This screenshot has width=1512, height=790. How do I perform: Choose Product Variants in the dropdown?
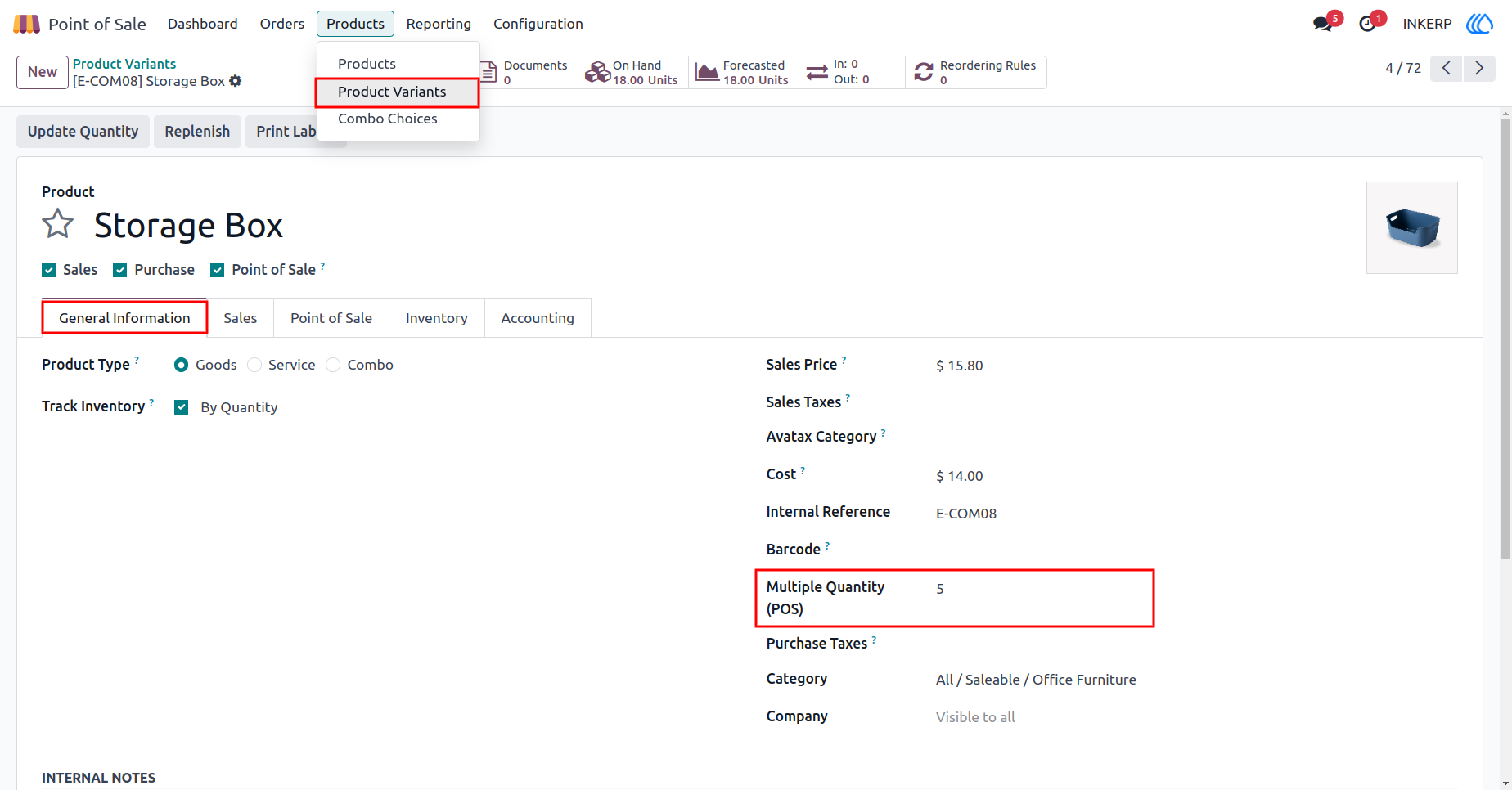click(x=398, y=92)
